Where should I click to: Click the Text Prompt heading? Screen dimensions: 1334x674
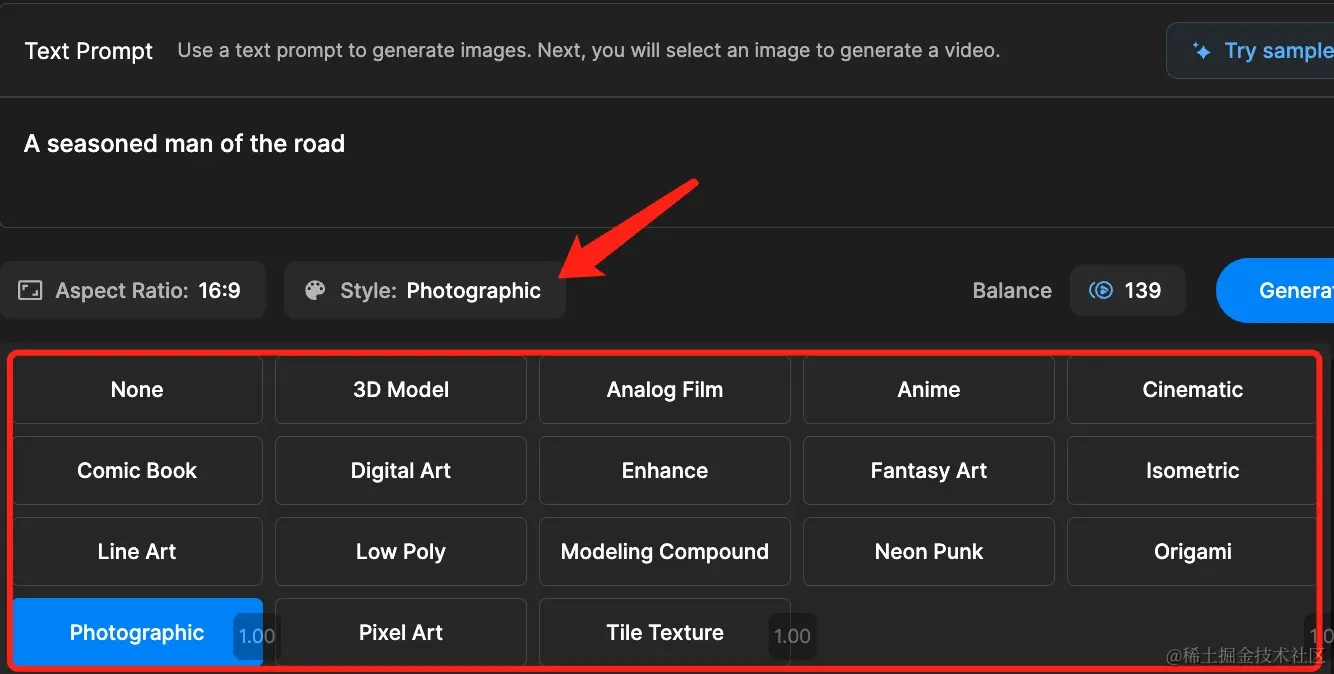89,51
